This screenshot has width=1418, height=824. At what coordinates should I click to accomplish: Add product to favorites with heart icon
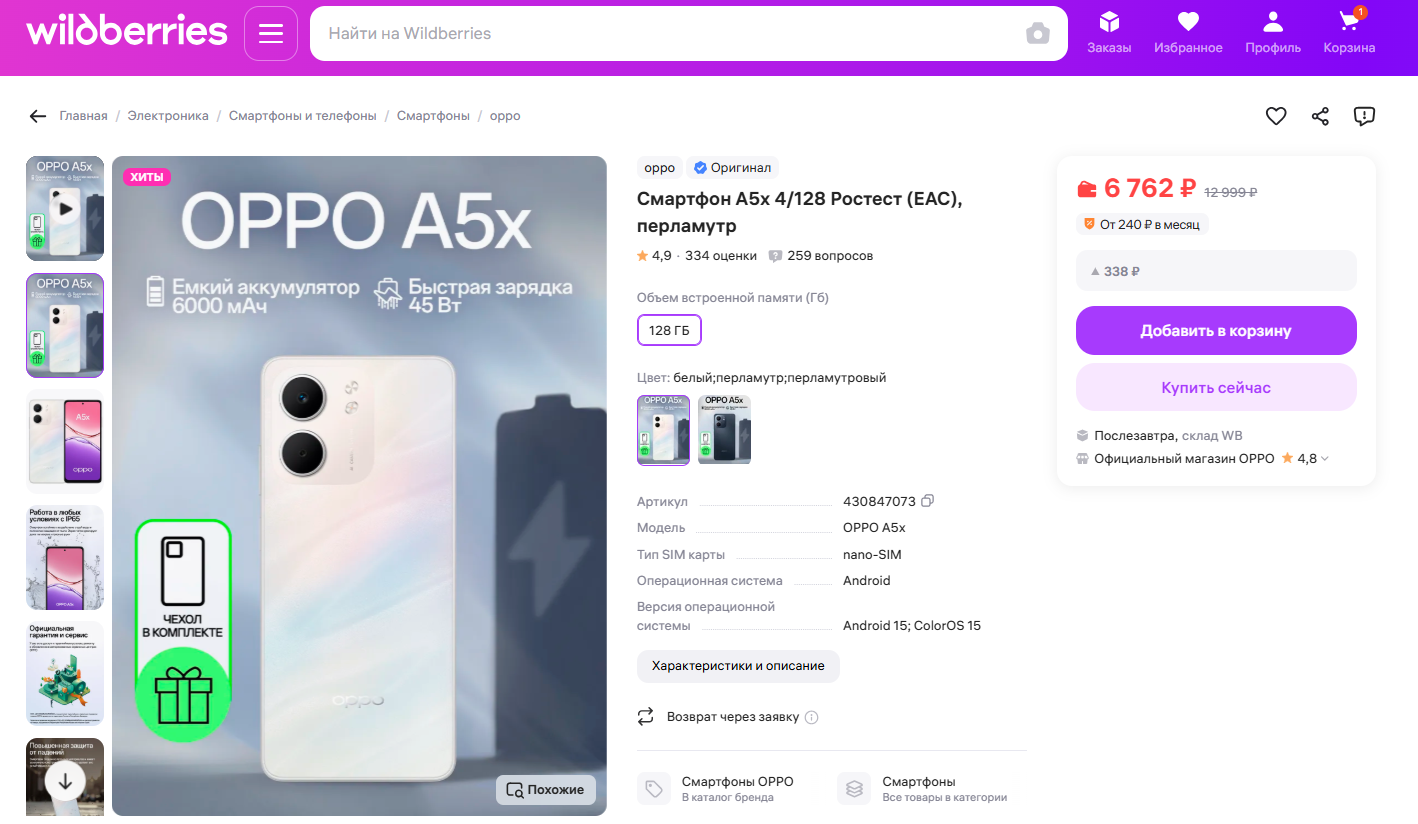click(1276, 116)
